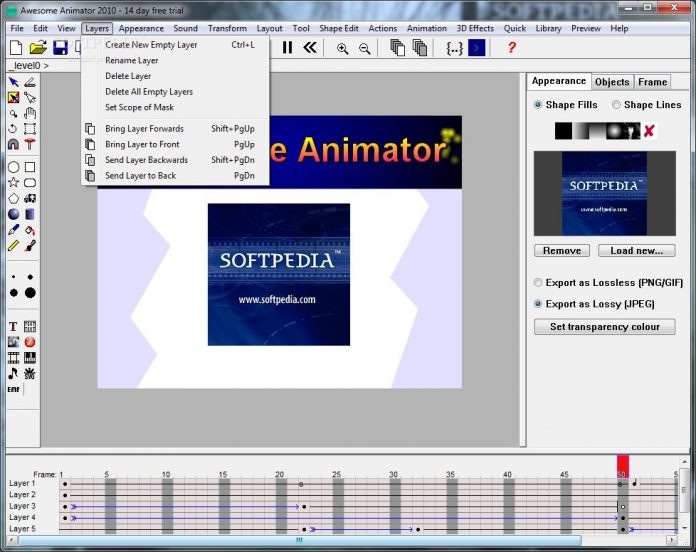The image size is (696, 552).
Task: Open the red question mark help
Action: click(511, 47)
